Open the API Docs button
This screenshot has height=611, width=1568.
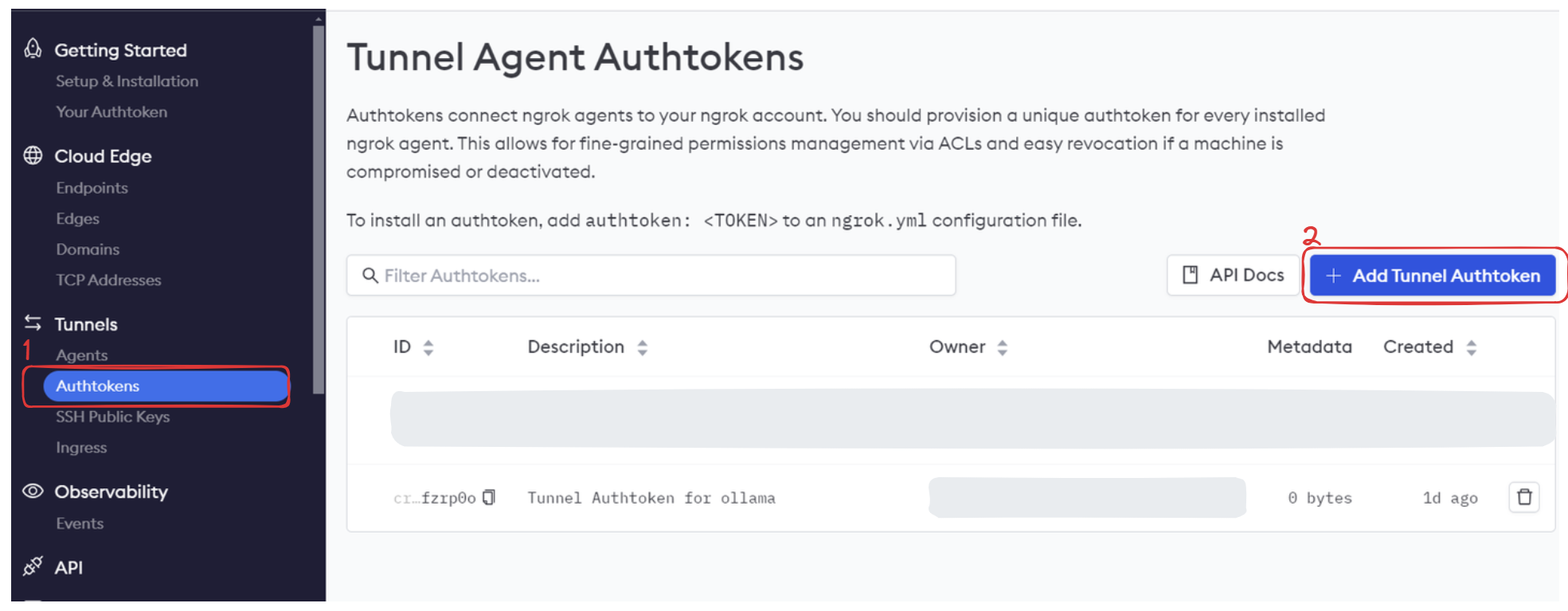click(1233, 276)
